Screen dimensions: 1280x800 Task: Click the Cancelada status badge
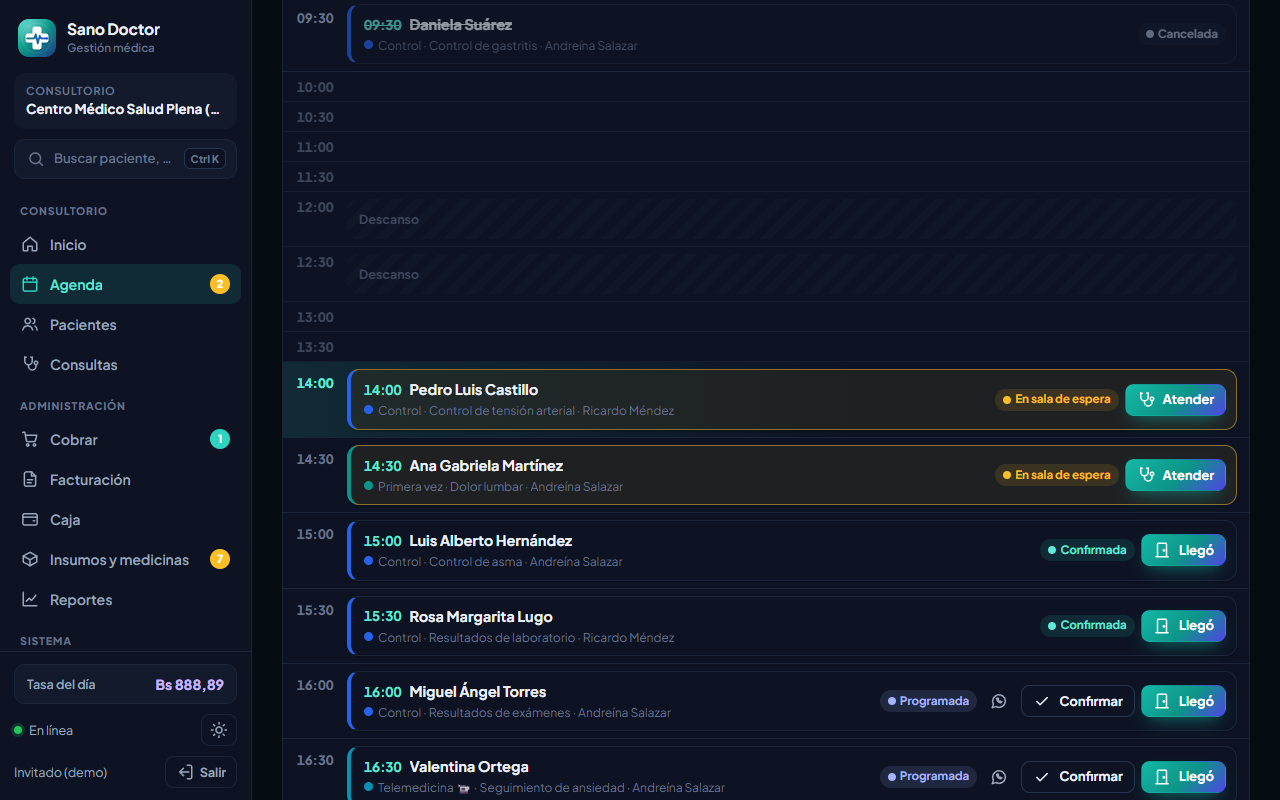1181,34
